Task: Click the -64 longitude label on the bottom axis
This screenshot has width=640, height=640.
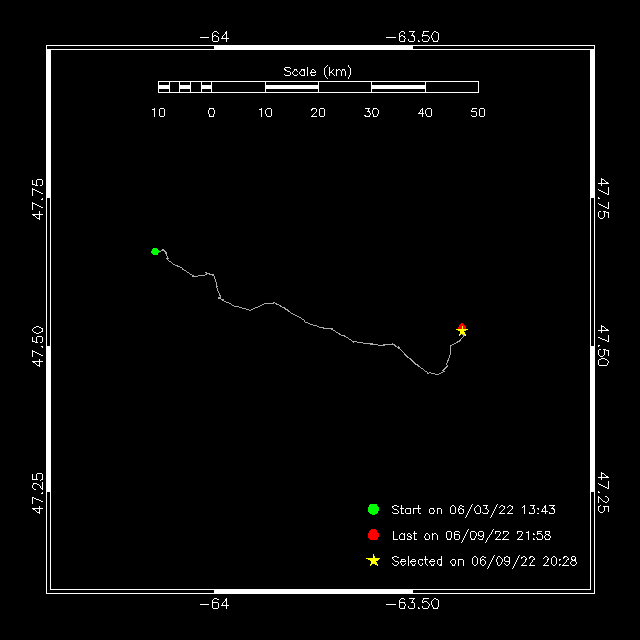Action: tap(214, 604)
